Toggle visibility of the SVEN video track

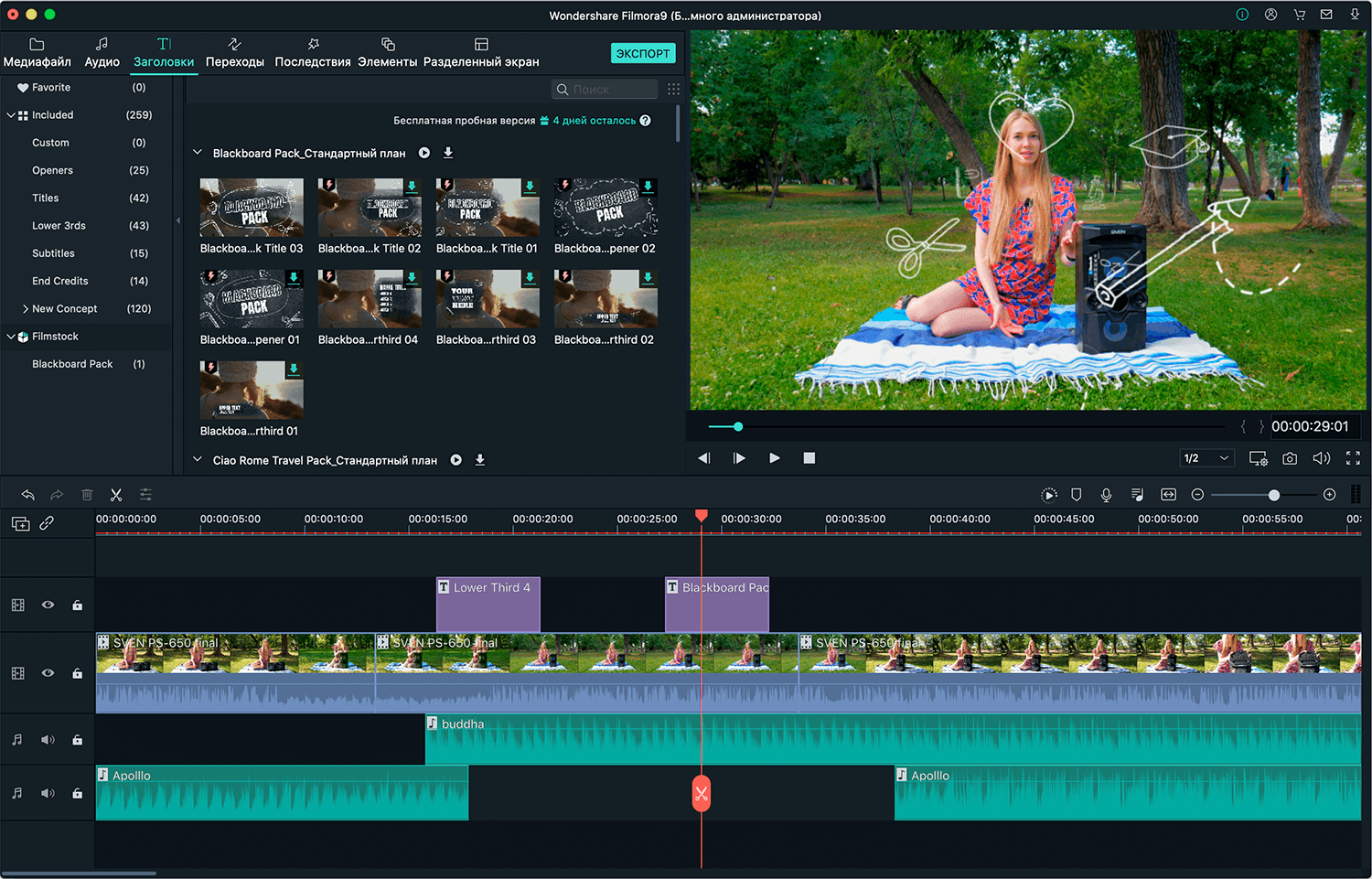48,673
